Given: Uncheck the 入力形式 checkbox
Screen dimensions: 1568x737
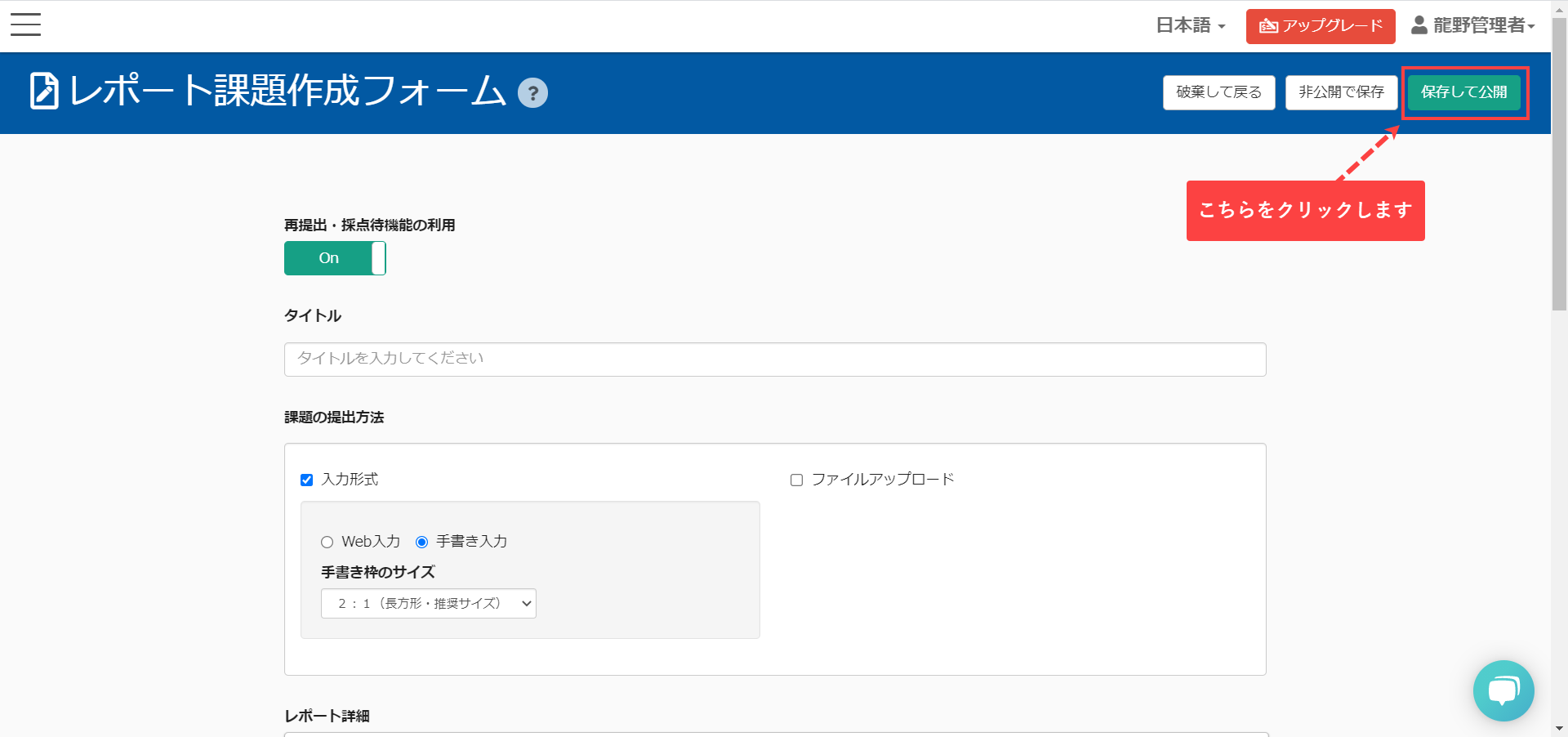Looking at the screenshot, I should tap(307, 480).
